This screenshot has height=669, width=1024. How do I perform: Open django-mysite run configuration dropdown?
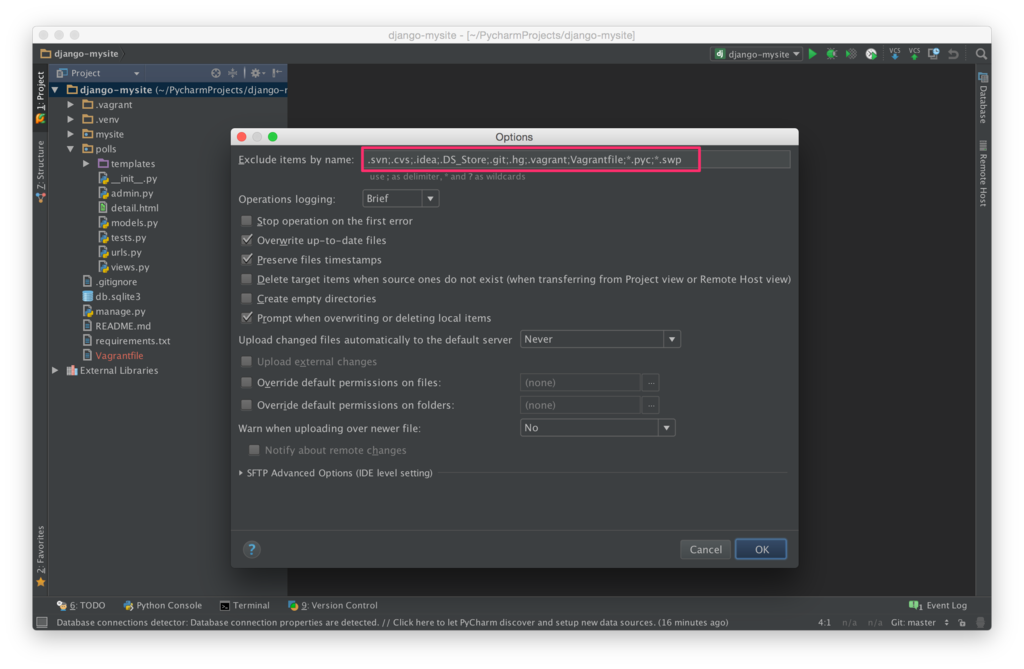tap(756, 54)
